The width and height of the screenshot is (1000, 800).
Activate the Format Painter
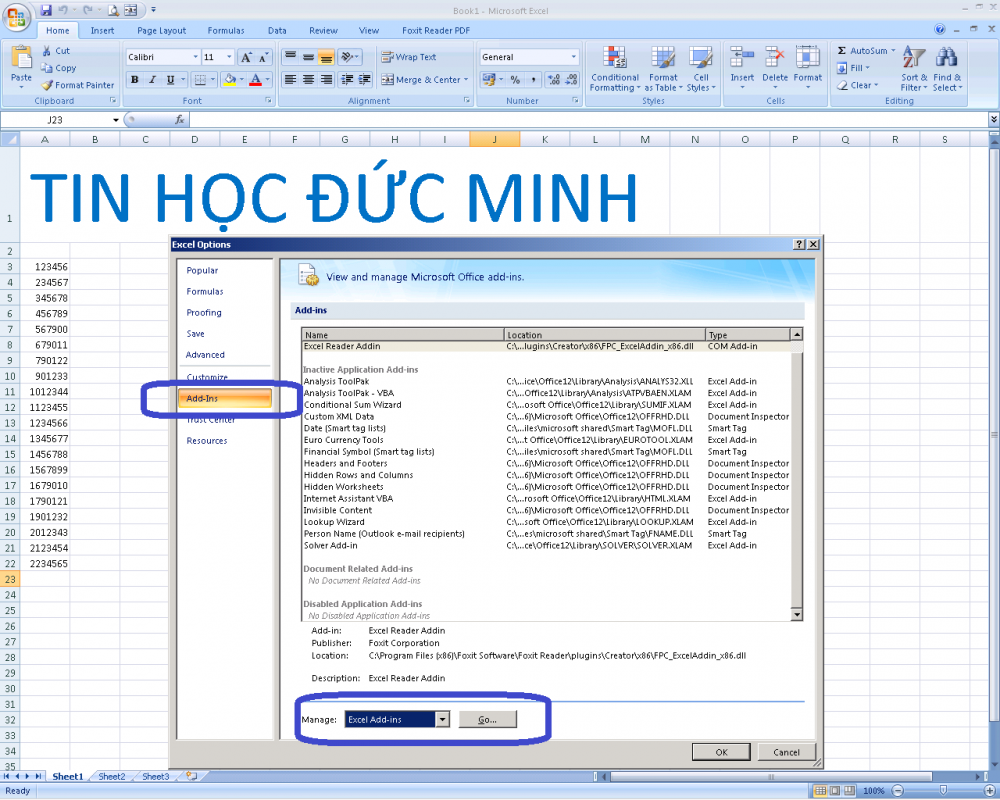pos(78,85)
